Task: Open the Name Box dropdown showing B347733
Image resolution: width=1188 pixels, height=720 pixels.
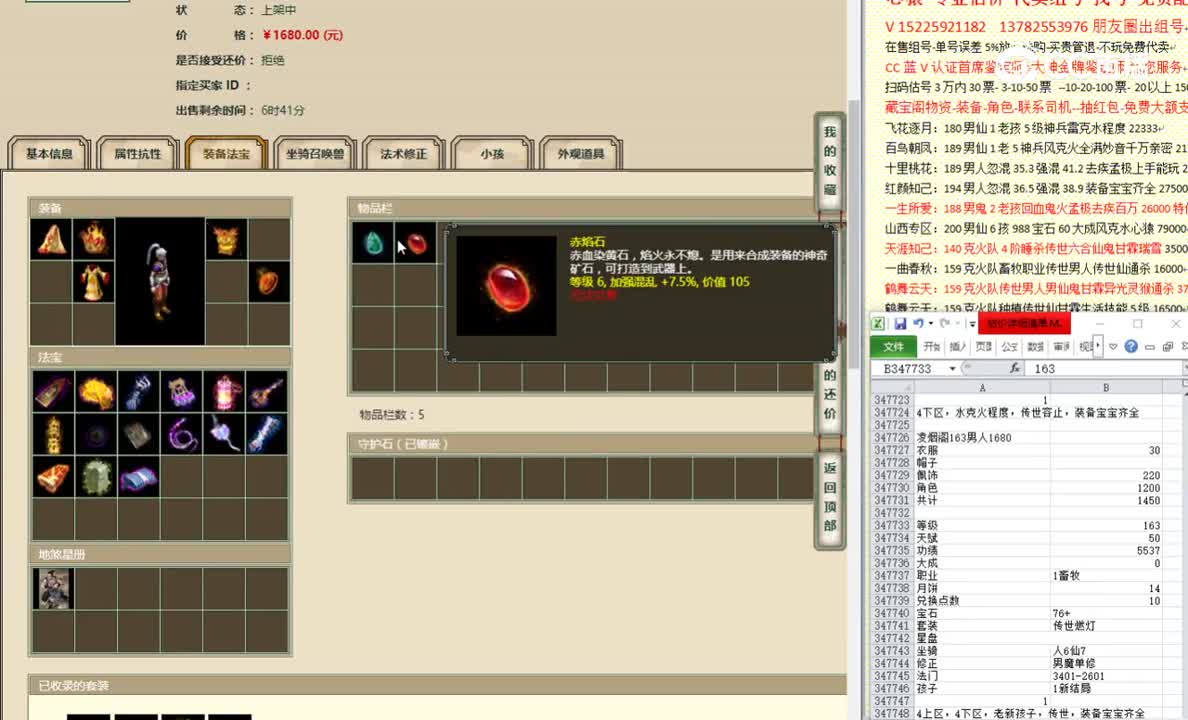Action: (951, 368)
